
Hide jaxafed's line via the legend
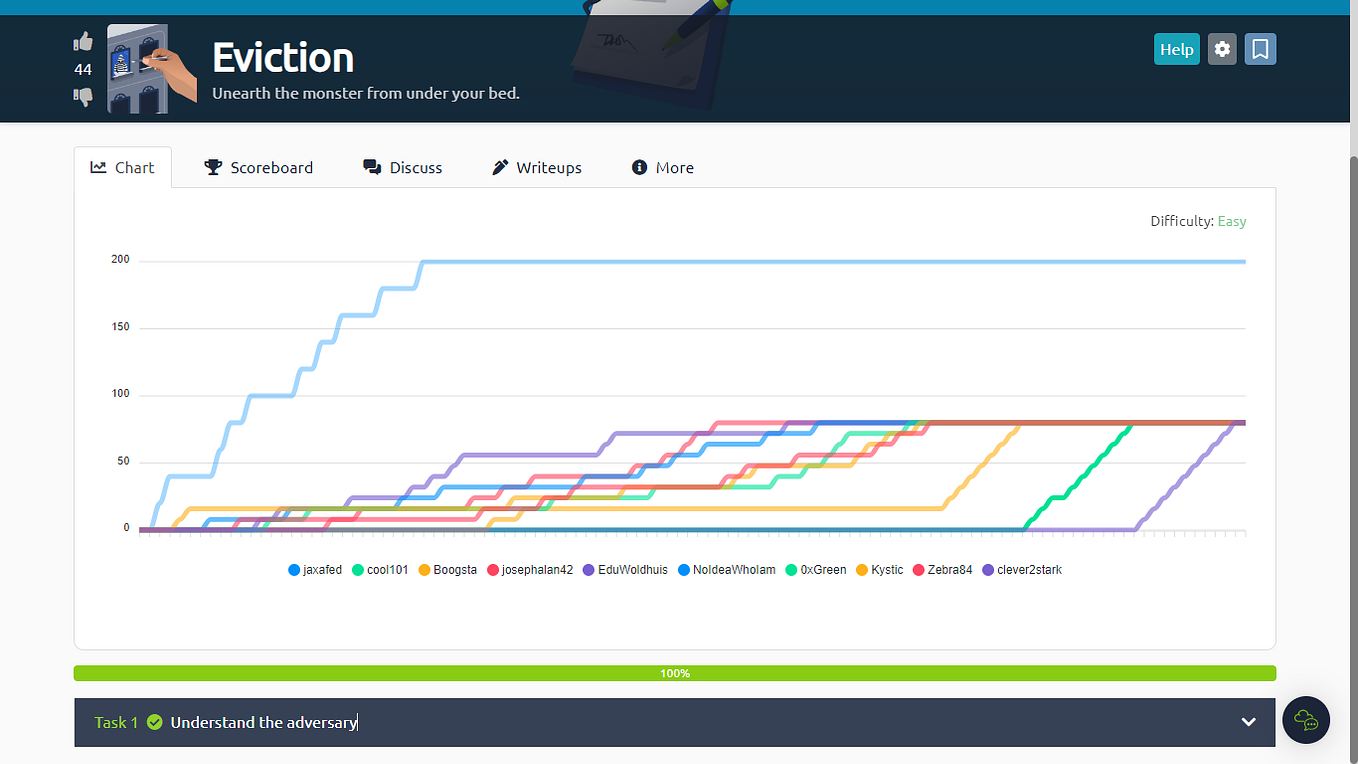[315, 569]
